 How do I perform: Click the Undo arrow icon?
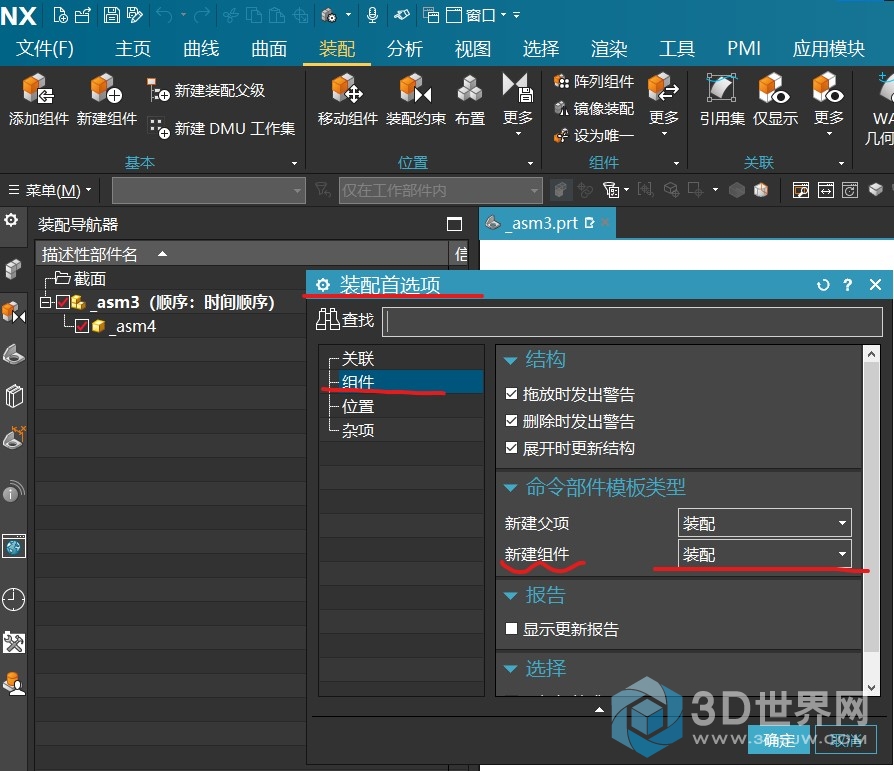(x=164, y=15)
